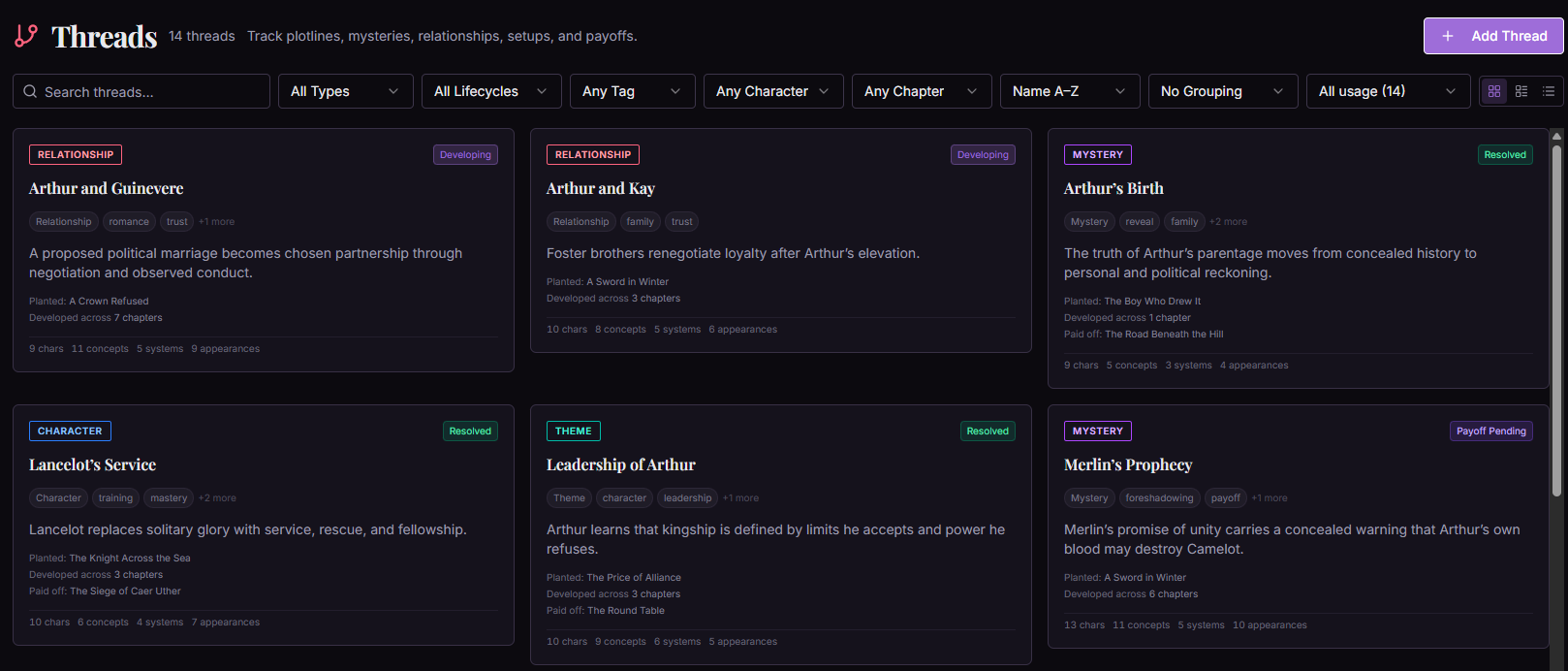Viewport: 1568px width, 671px height.
Task: Click the payoff tag on Merlin's Prophecy
Action: 1226,498
